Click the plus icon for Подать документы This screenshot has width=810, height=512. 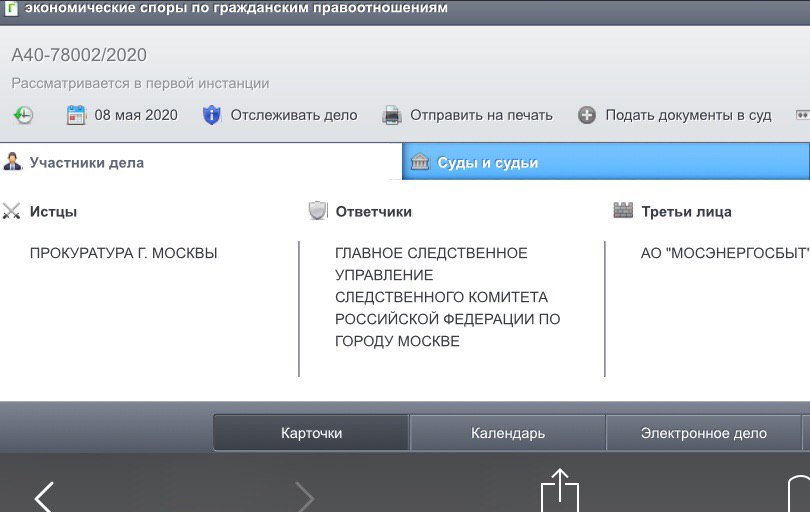click(x=586, y=115)
